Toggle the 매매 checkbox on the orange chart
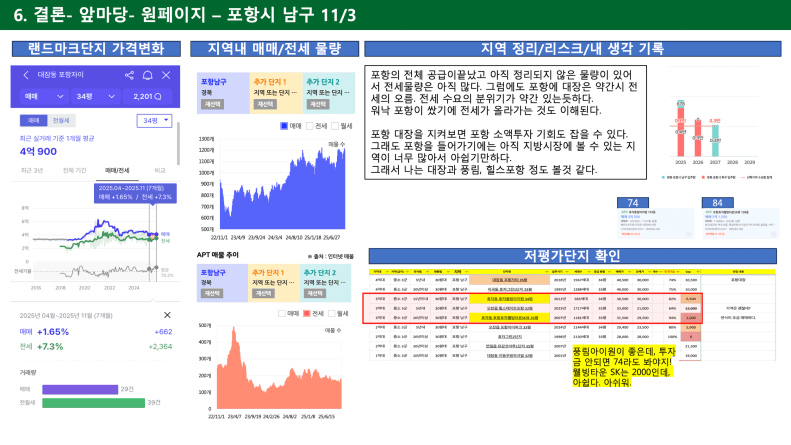The image size is (791, 445). (281, 313)
